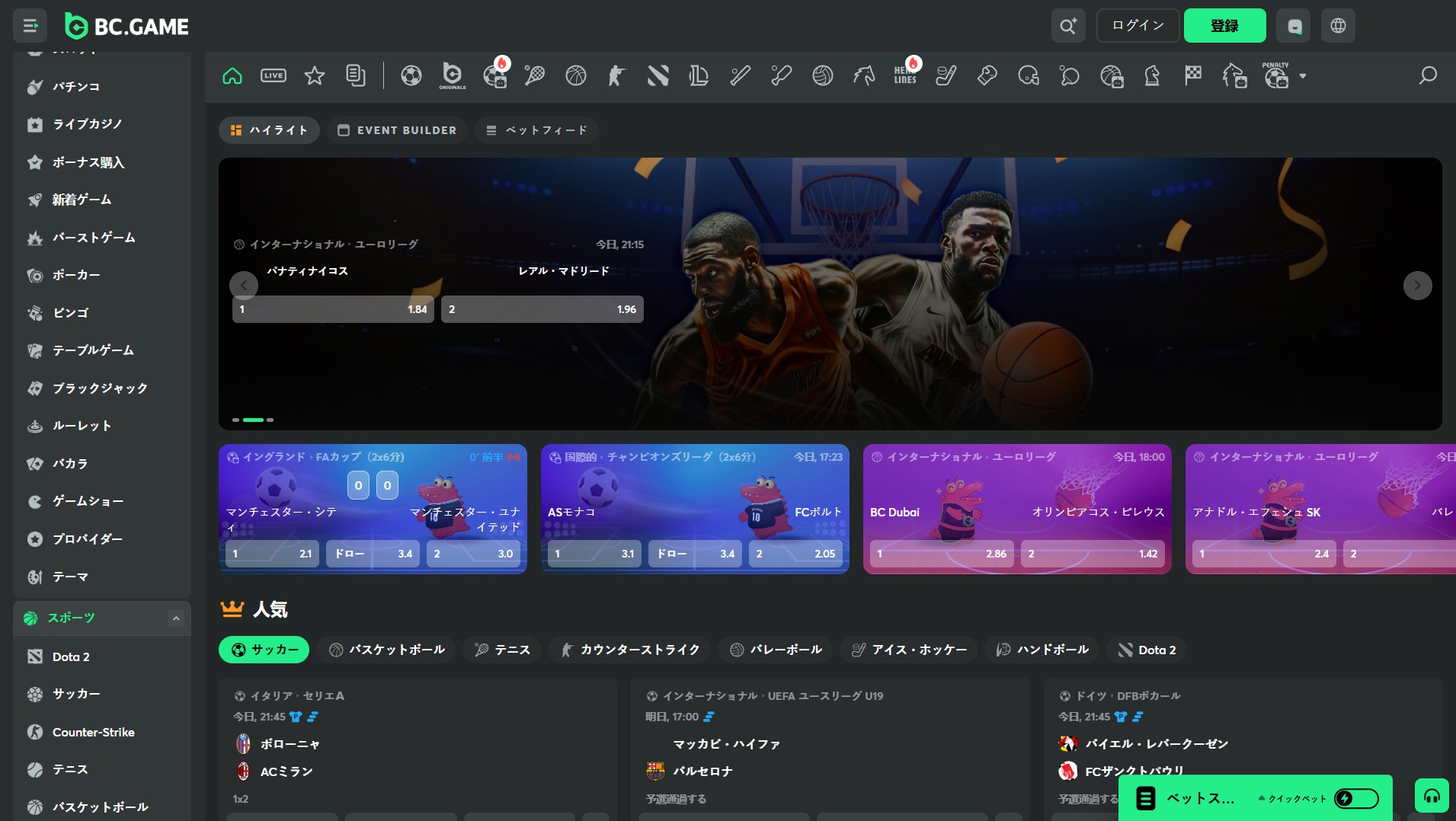This screenshot has width=1456, height=821.
Task: Select カウンターストライク popular filter tab
Action: pyautogui.click(x=629, y=650)
